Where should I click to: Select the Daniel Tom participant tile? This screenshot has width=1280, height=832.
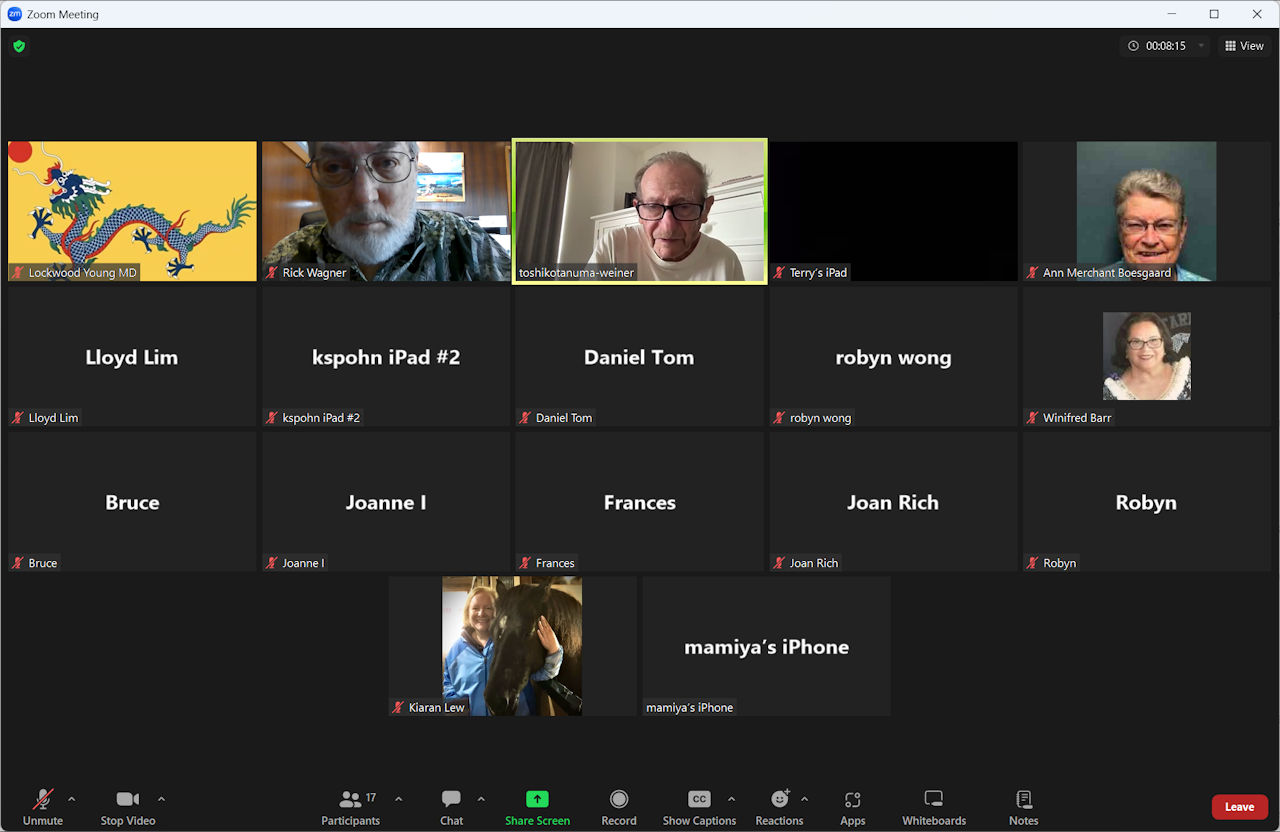pyautogui.click(x=639, y=356)
